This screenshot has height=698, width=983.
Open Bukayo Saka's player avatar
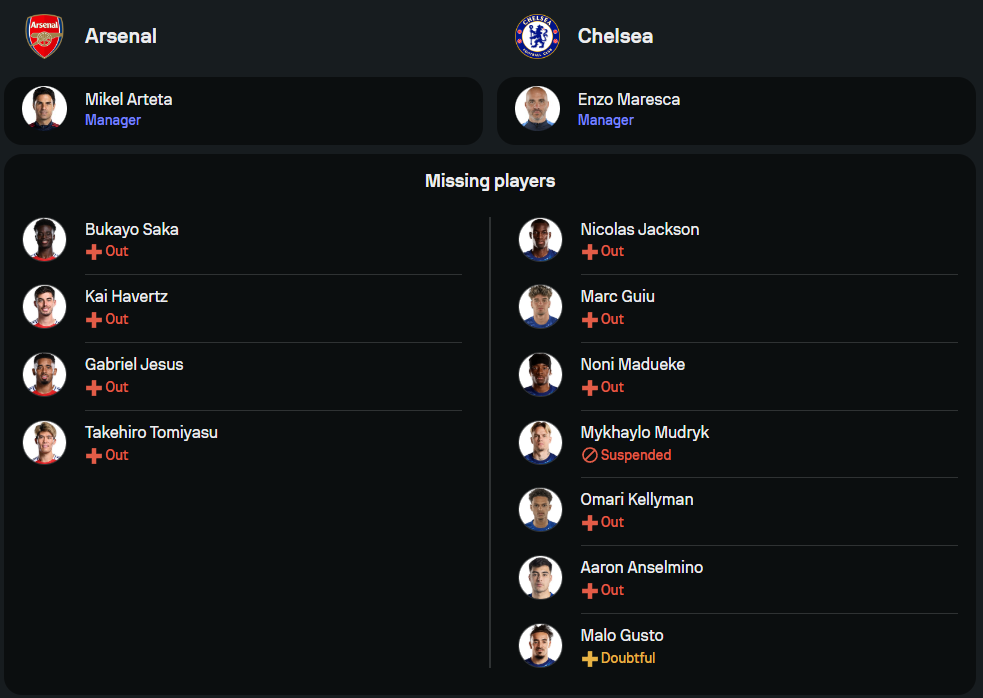[45, 239]
